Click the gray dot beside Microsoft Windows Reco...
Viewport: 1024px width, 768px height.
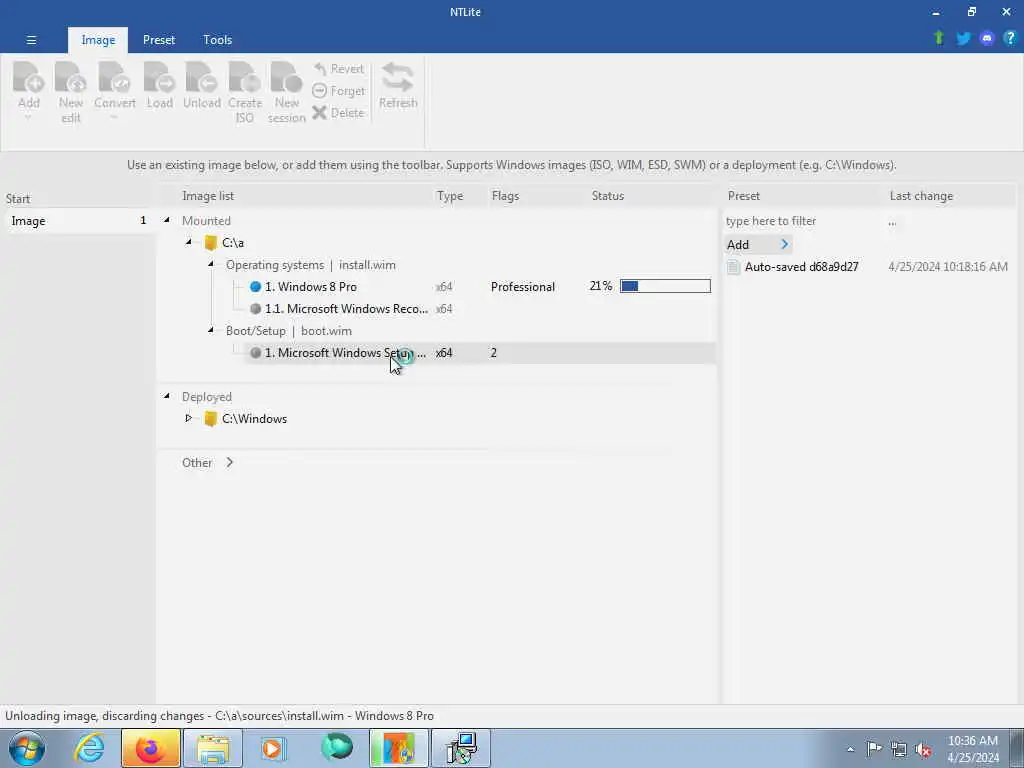(x=255, y=308)
